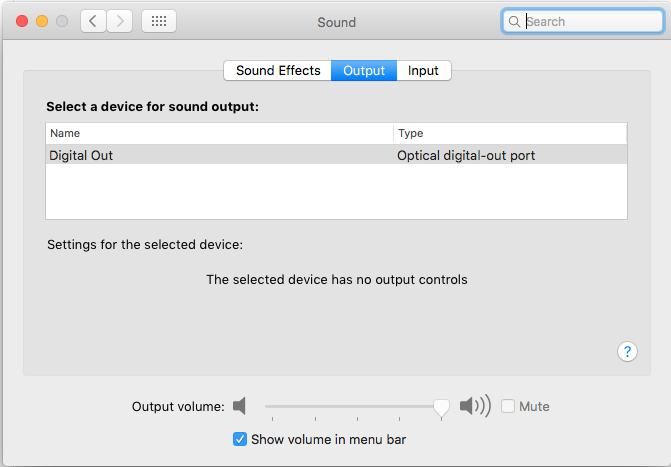Open the help question mark button
671x467 pixels.
pos(627,351)
